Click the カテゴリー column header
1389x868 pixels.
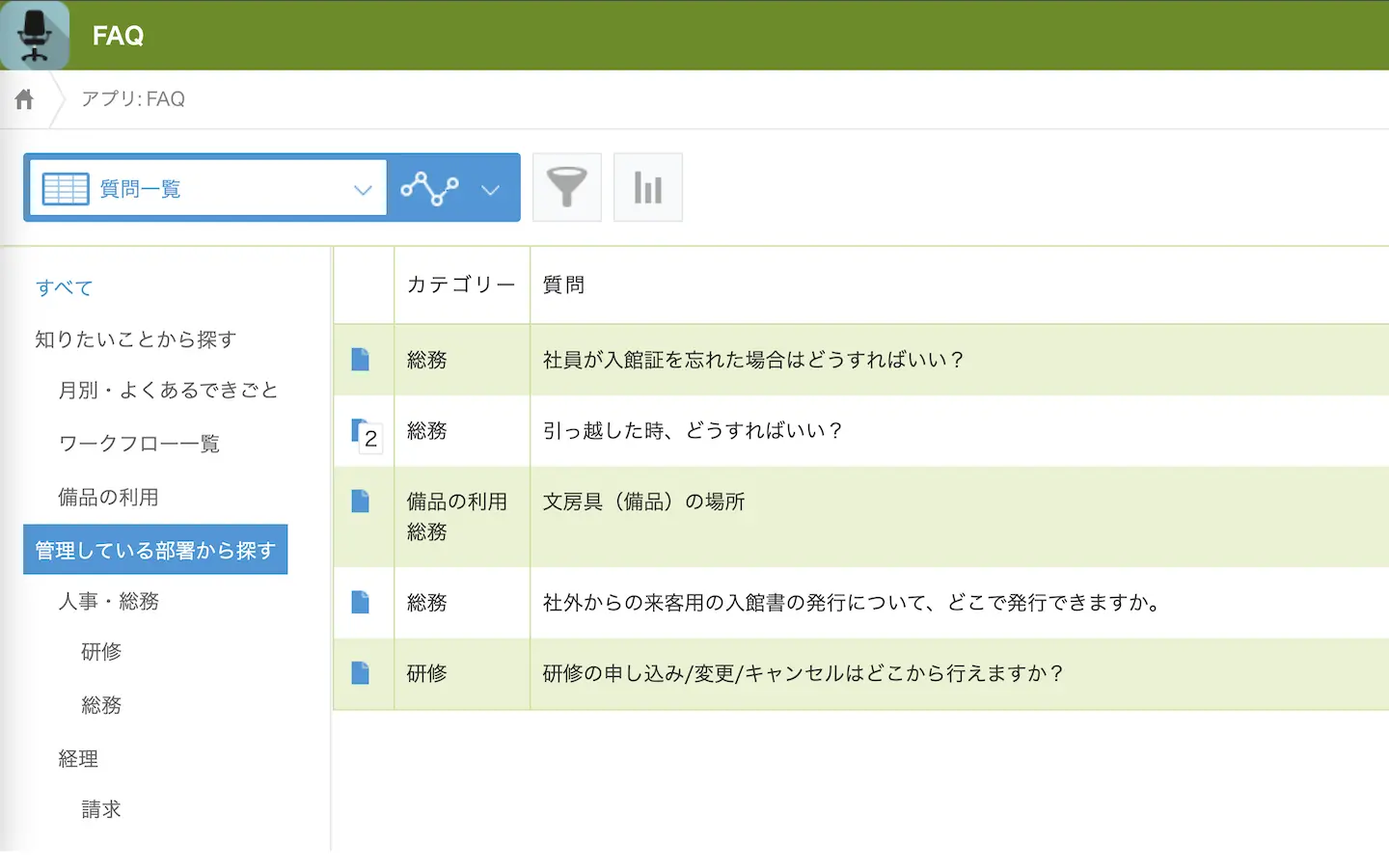coord(461,285)
